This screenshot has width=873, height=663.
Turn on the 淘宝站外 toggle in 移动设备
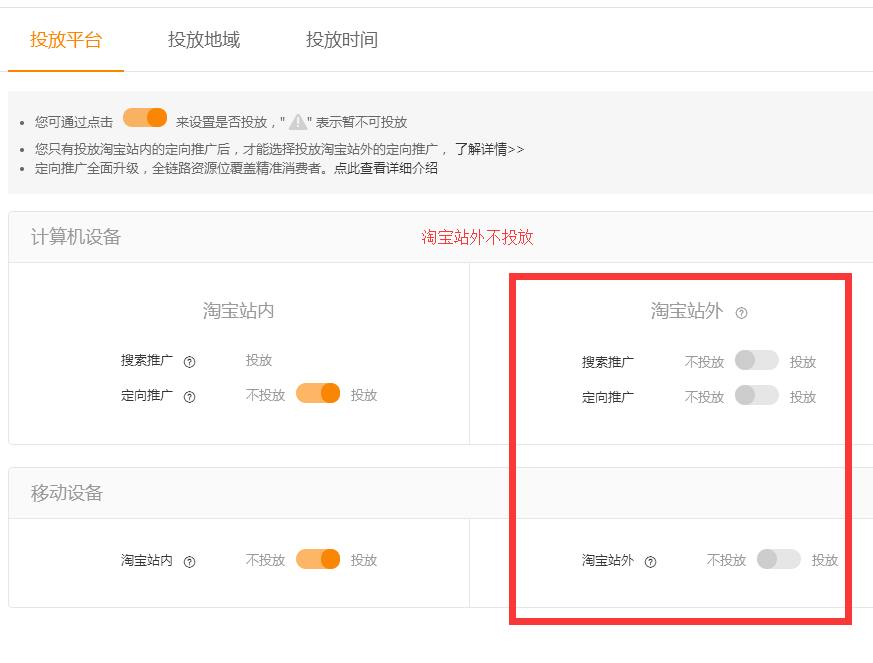point(778,560)
